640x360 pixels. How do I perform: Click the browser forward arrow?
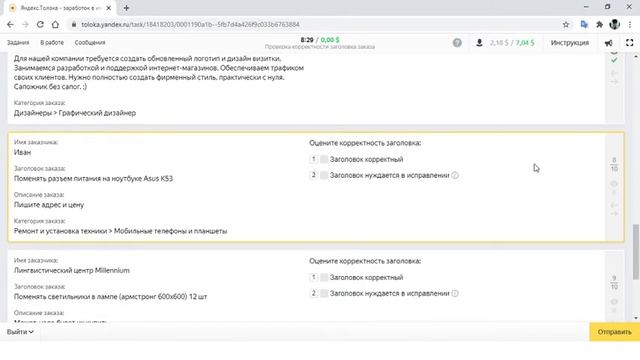25,24
